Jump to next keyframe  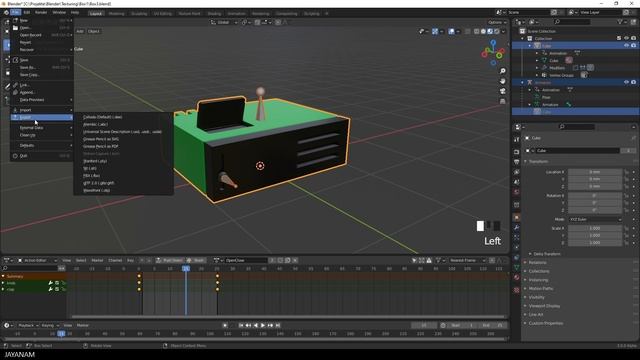(270, 325)
